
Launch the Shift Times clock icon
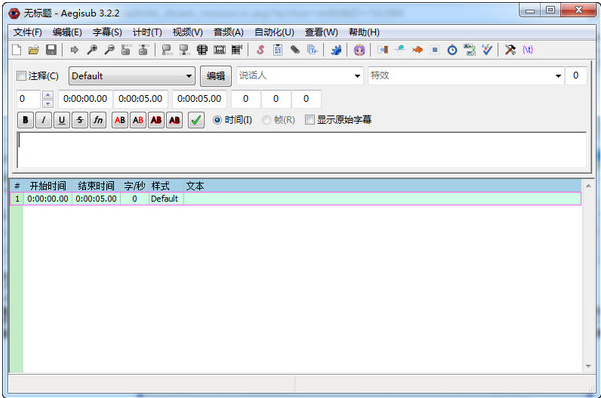point(452,49)
